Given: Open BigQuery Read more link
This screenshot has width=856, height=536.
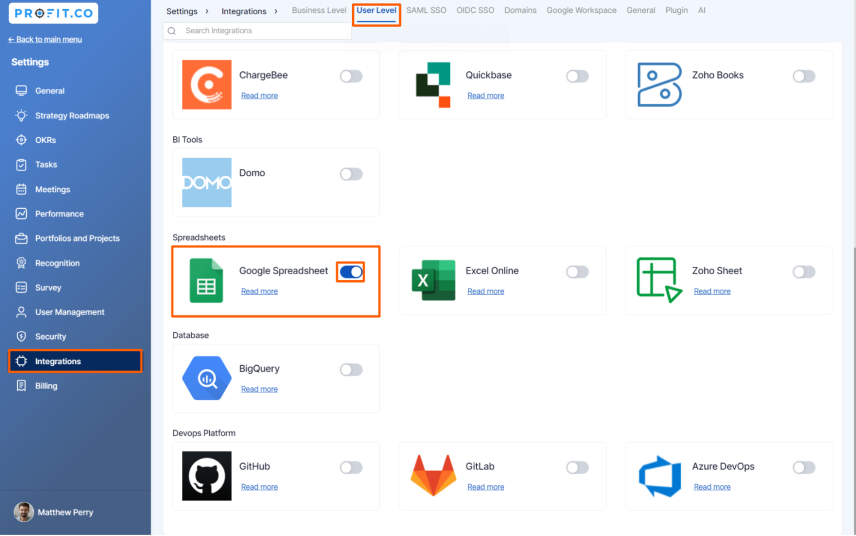Looking at the screenshot, I should [259, 389].
